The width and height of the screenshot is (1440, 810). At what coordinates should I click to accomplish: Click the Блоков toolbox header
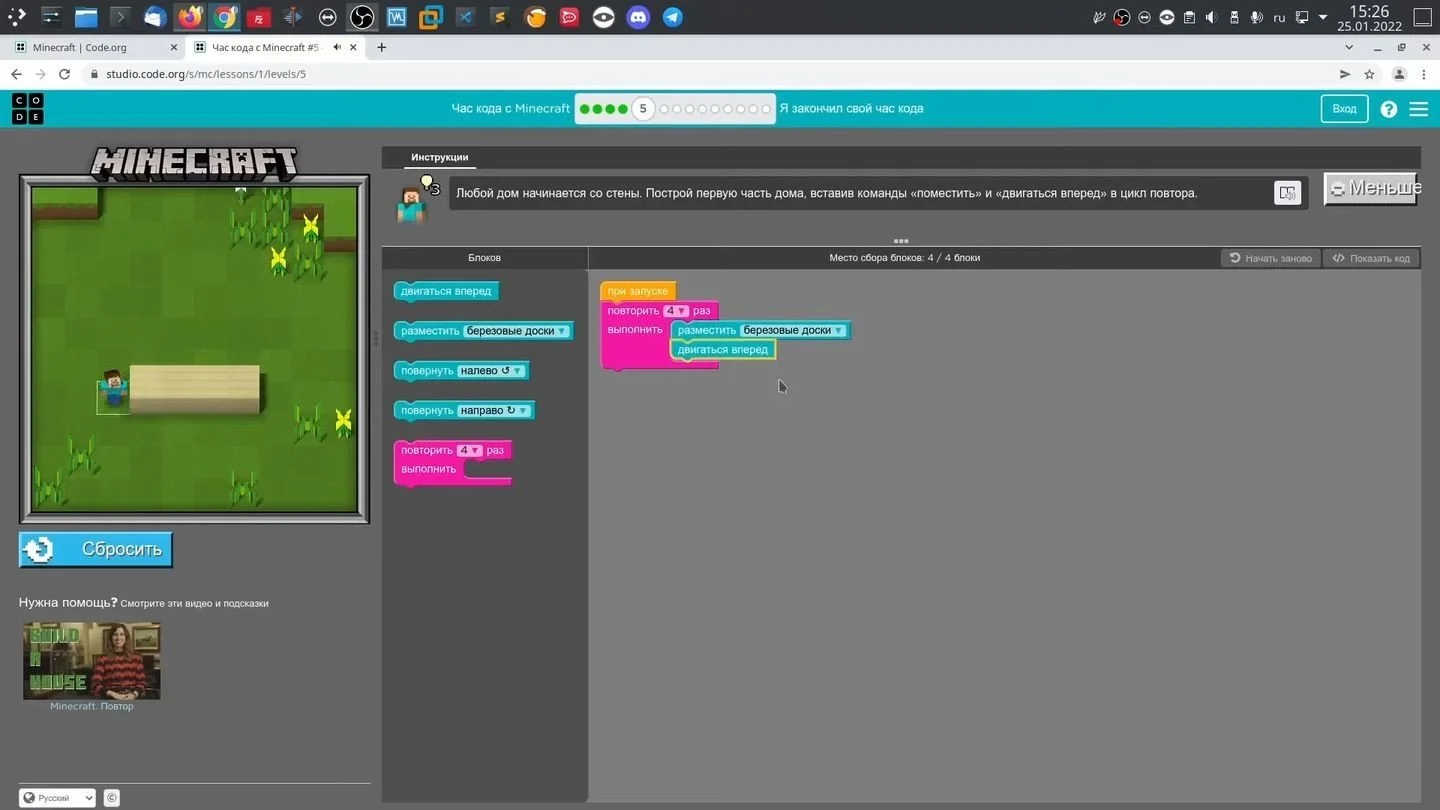coord(485,258)
